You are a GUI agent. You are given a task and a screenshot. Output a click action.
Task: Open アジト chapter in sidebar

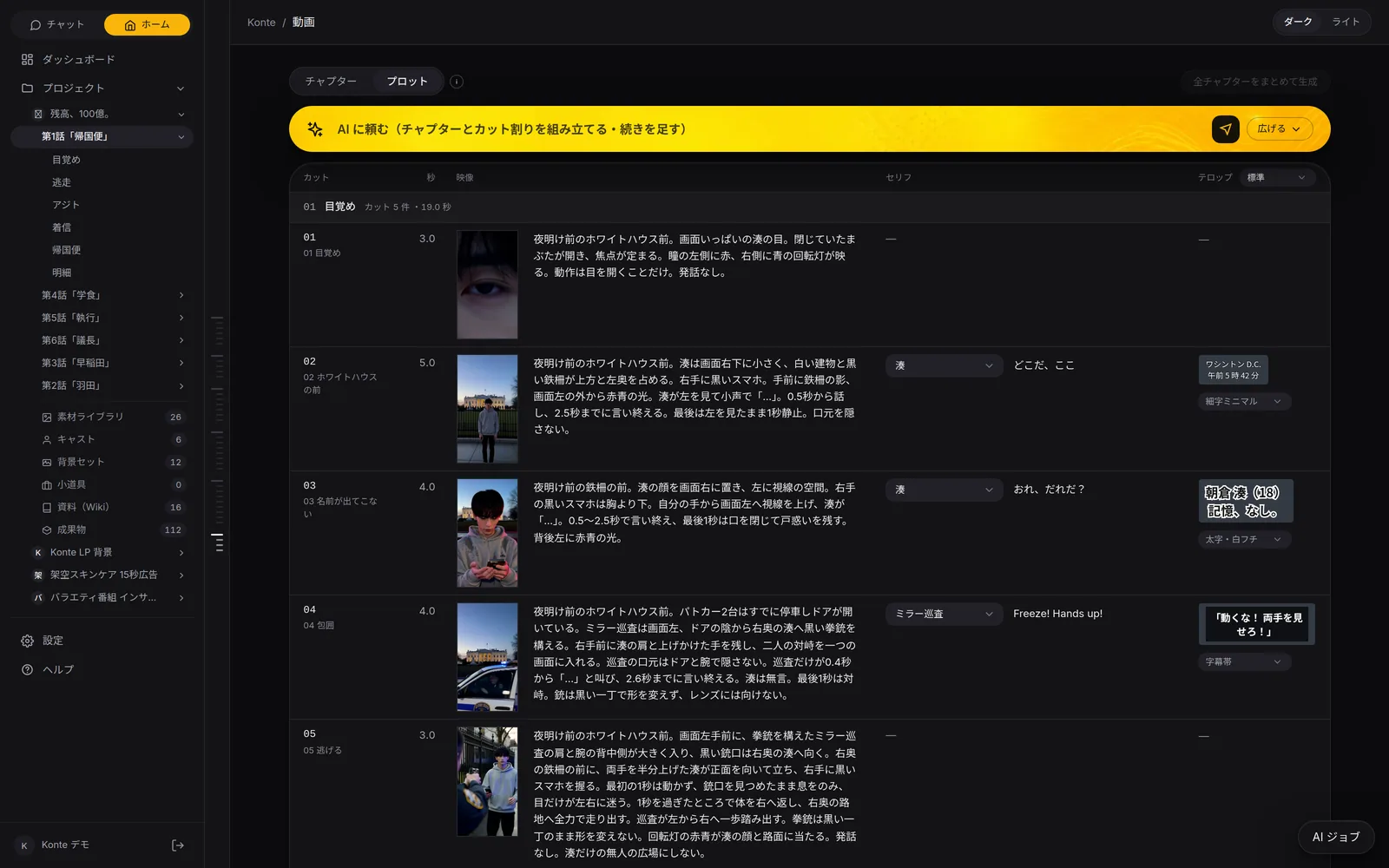click(x=66, y=206)
